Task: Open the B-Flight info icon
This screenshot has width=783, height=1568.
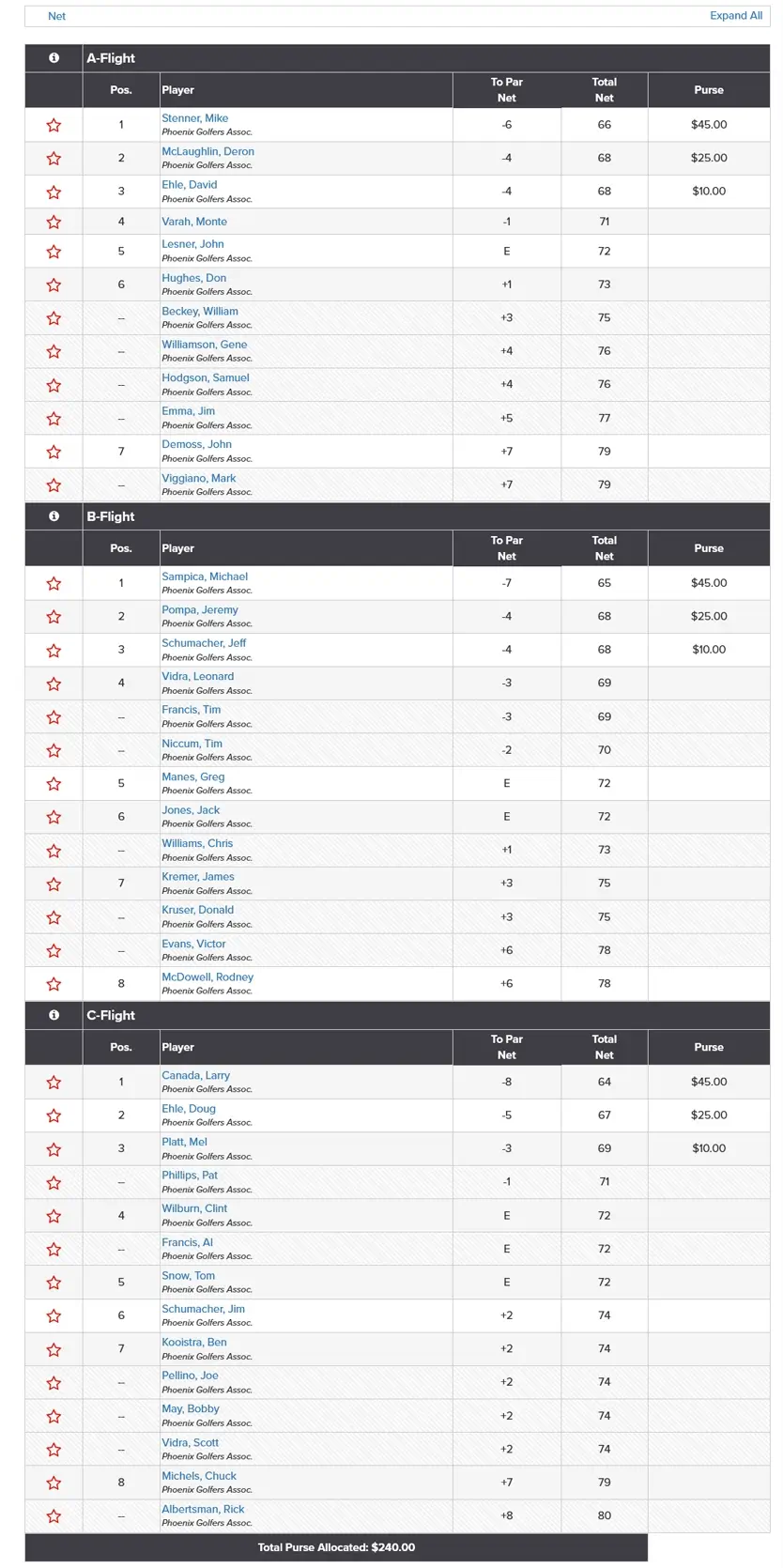Action: pyautogui.click(x=54, y=516)
